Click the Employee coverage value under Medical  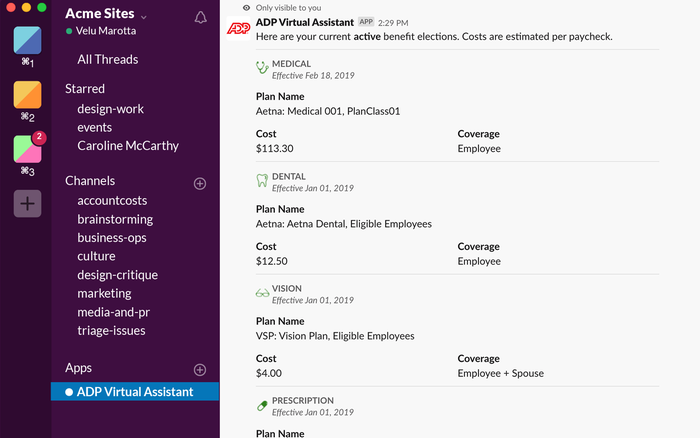pyautogui.click(x=479, y=149)
